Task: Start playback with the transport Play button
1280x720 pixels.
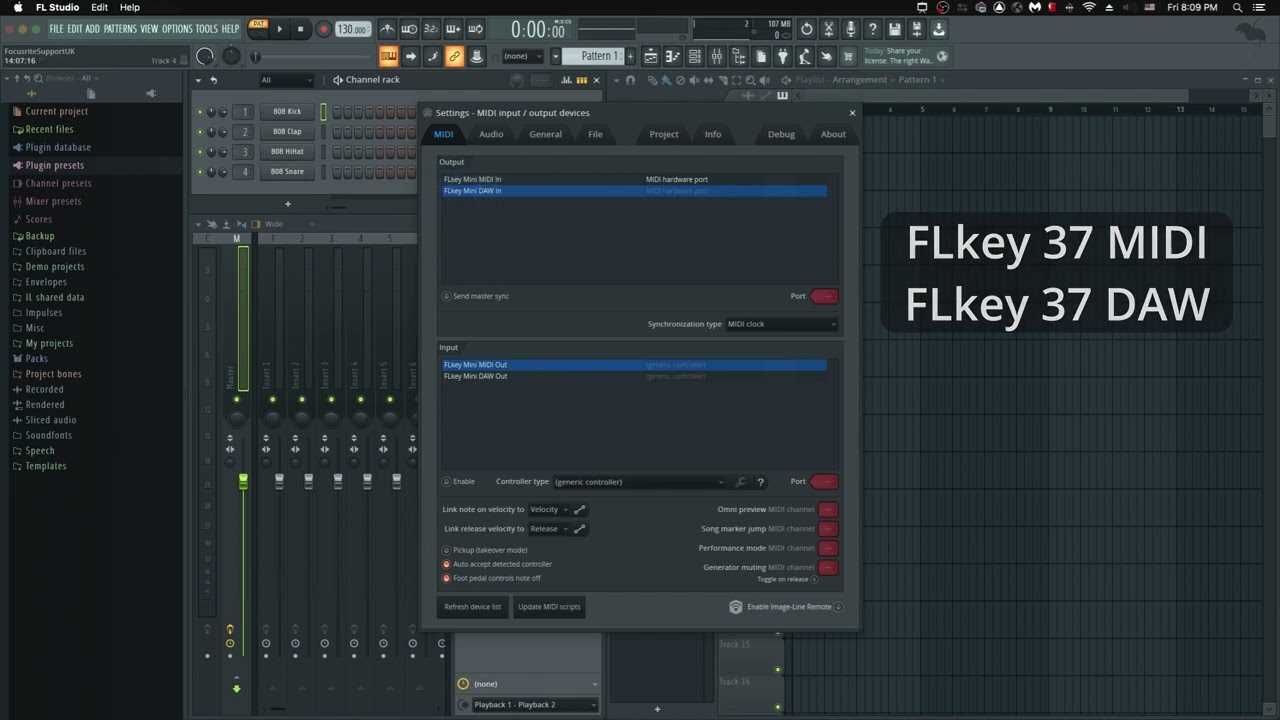Action: 279,29
